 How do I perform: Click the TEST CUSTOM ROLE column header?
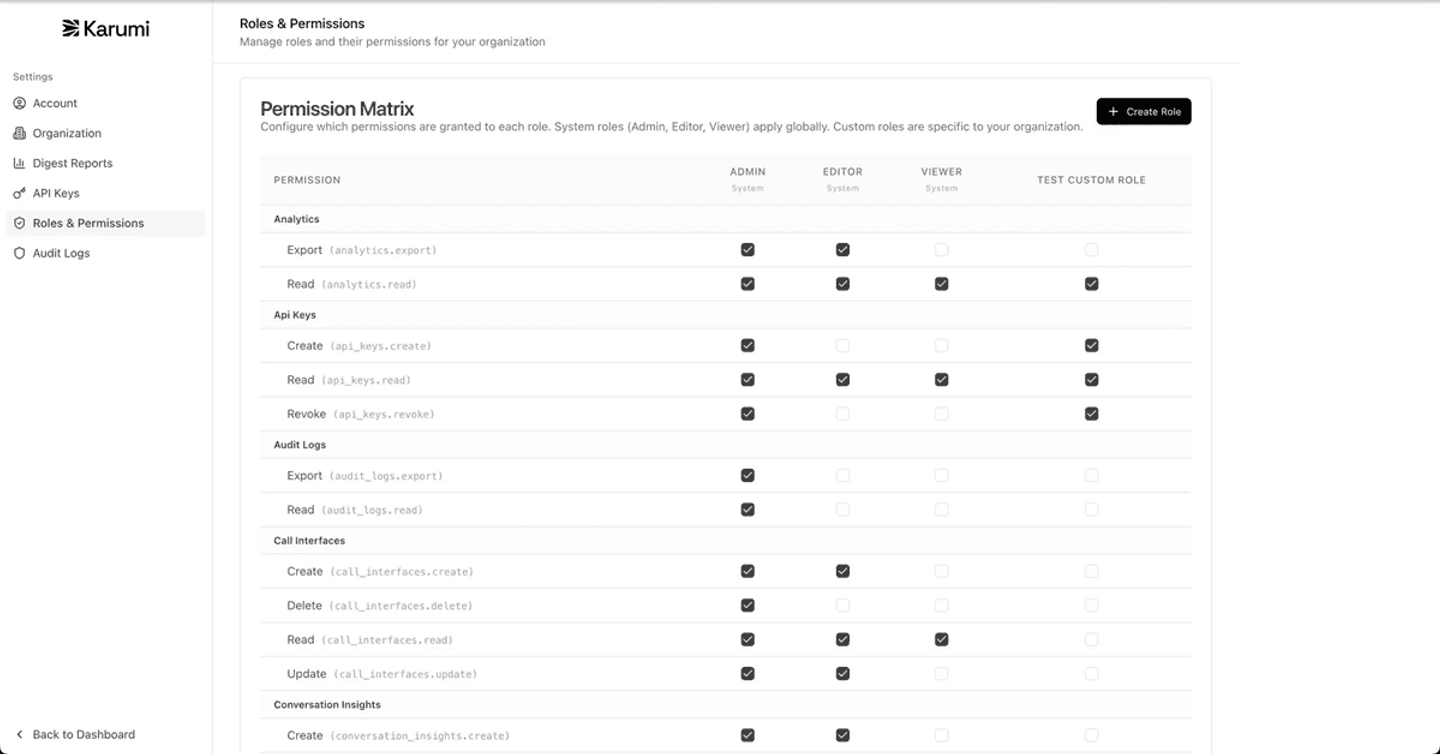point(1091,180)
